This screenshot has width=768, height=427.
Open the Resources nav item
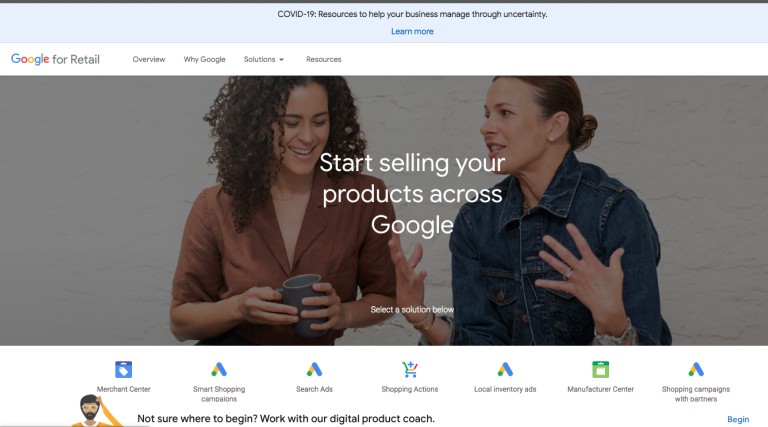(x=324, y=59)
